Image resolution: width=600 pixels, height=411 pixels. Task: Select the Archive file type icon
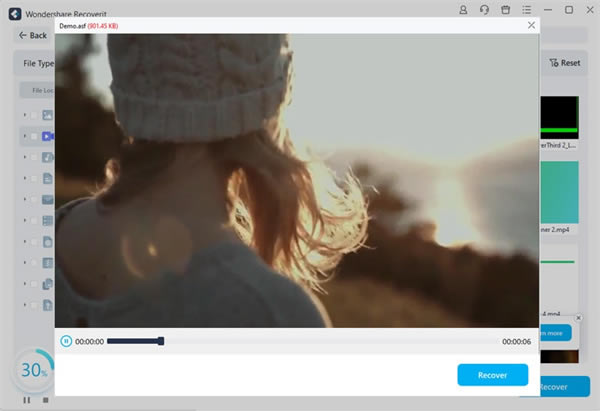point(48,263)
